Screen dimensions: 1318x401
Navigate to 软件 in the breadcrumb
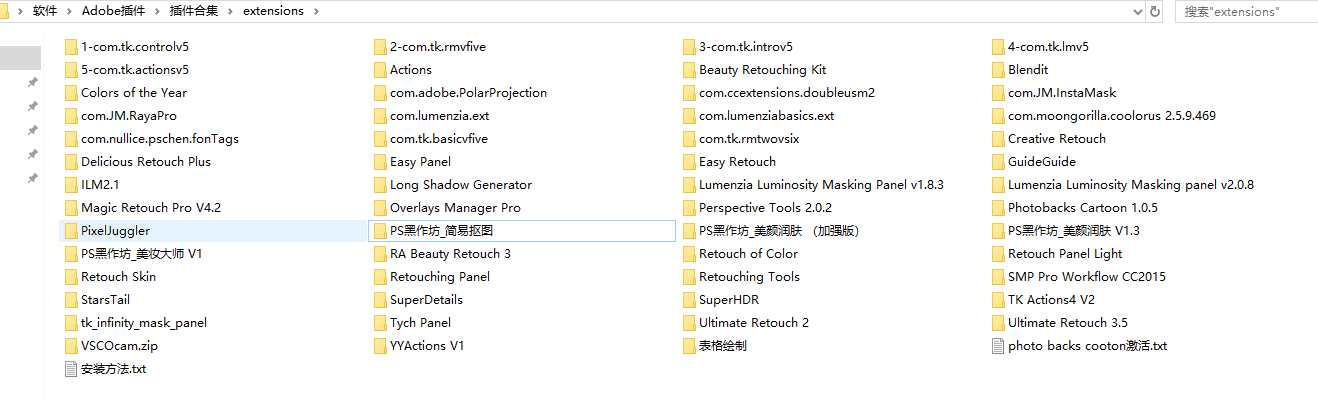point(45,11)
